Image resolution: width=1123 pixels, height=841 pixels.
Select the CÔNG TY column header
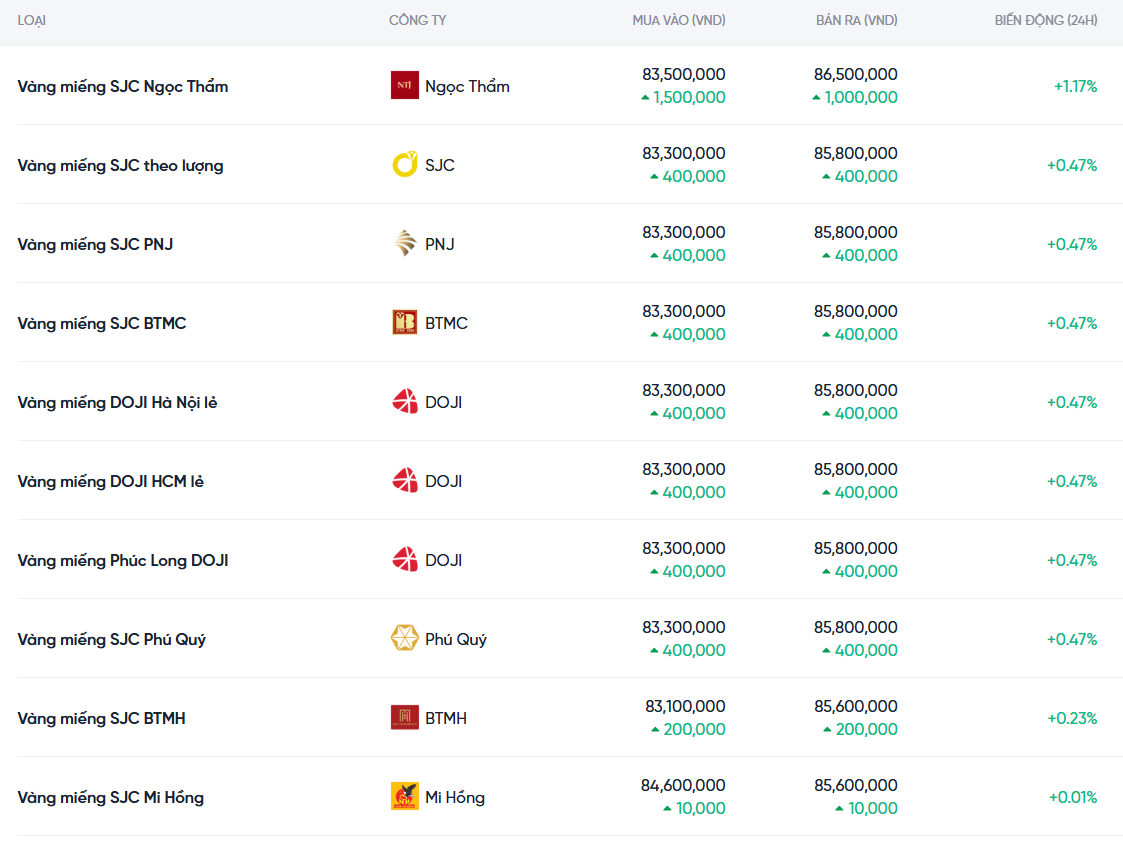[418, 21]
